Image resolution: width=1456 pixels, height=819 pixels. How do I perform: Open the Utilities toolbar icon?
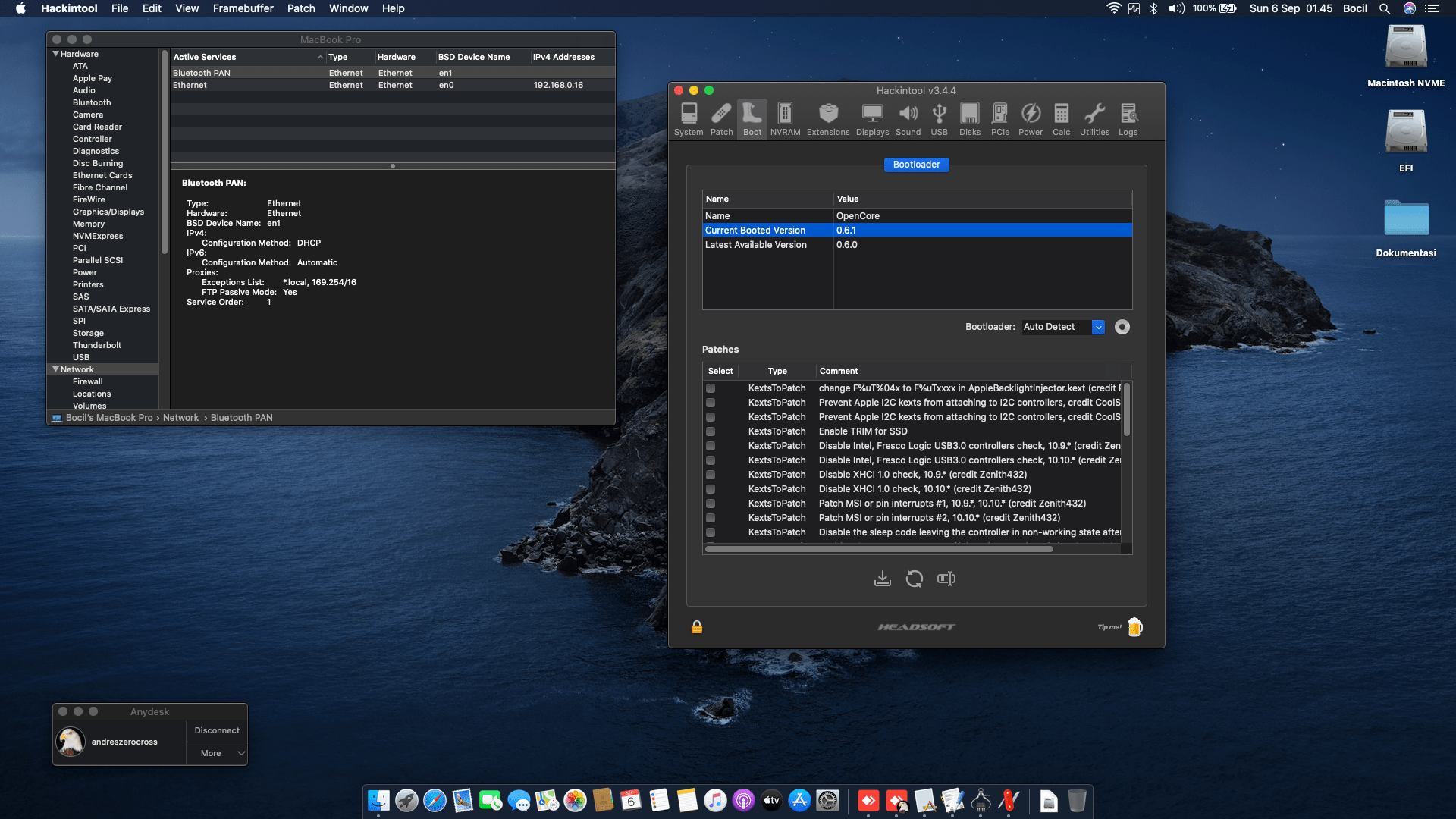tap(1094, 119)
